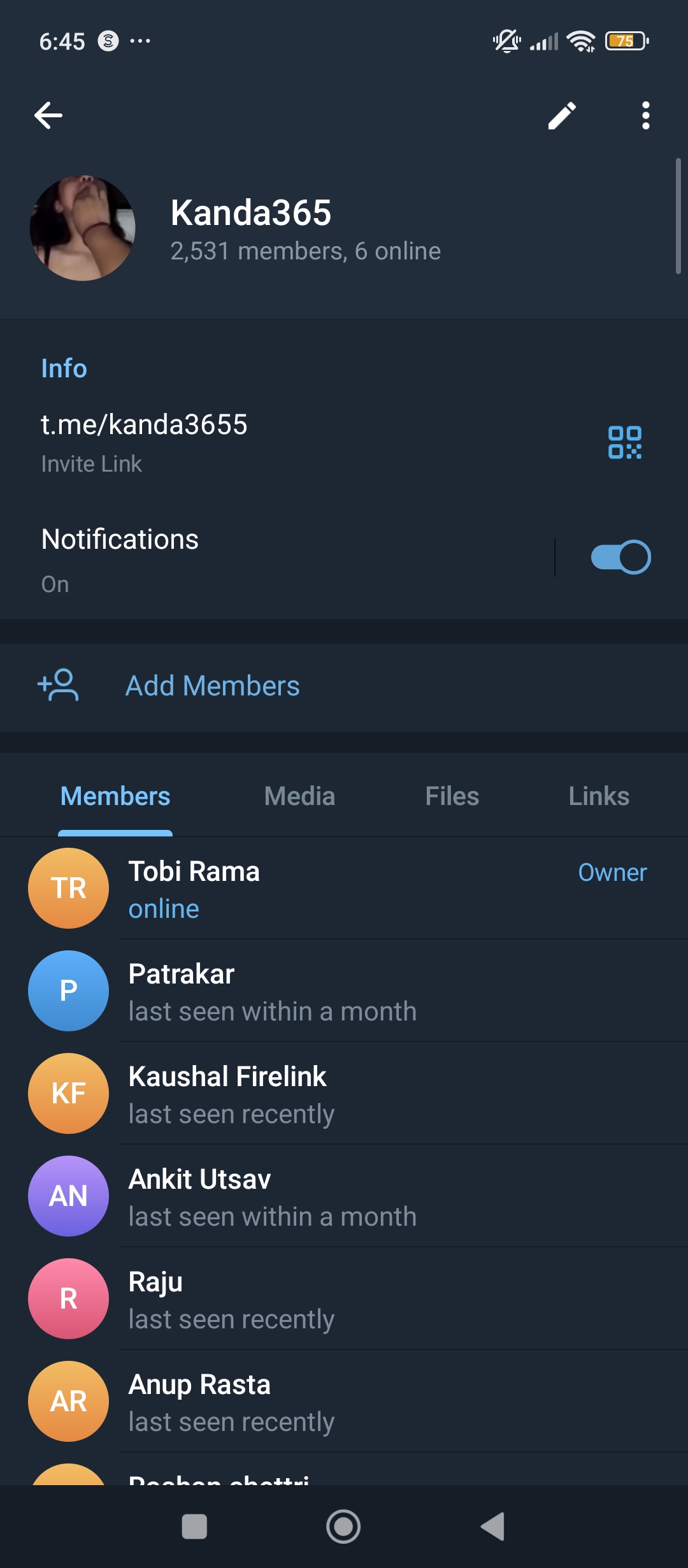Viewport: 688px width, 1568px height.
Task: Copy the t.me/kanda3655 invite link
Action: pos(144,425)
